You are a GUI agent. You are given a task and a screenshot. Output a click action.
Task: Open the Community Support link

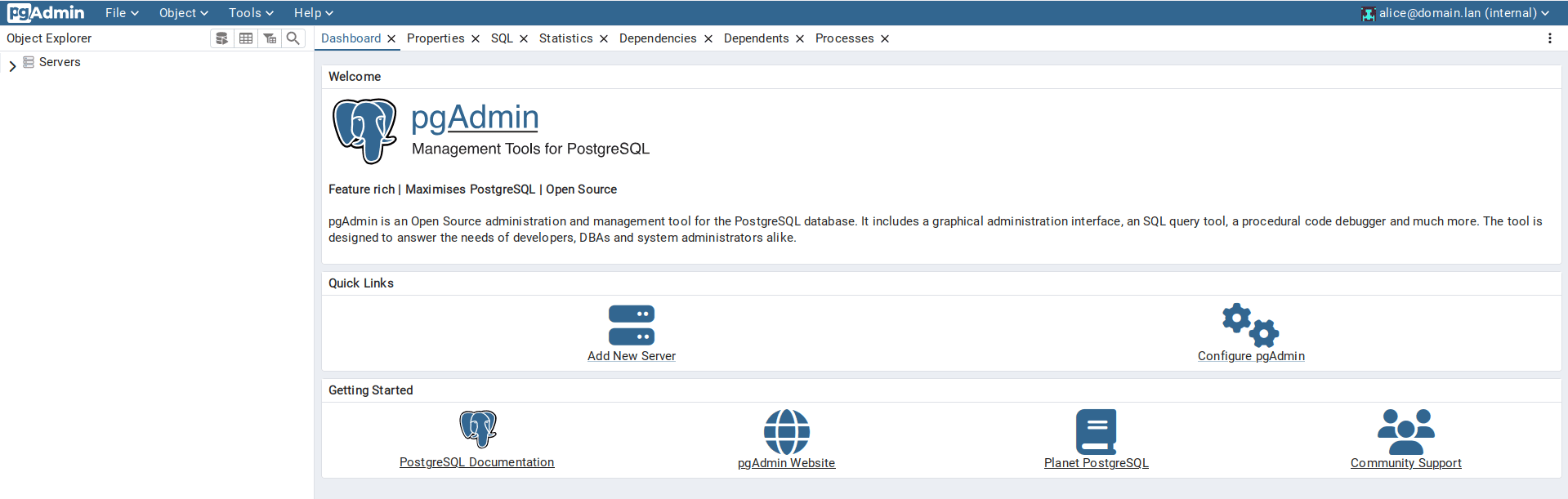1405,463
